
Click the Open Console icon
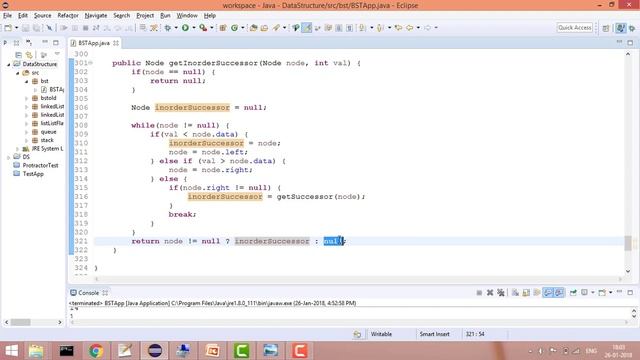click(602, 293)
